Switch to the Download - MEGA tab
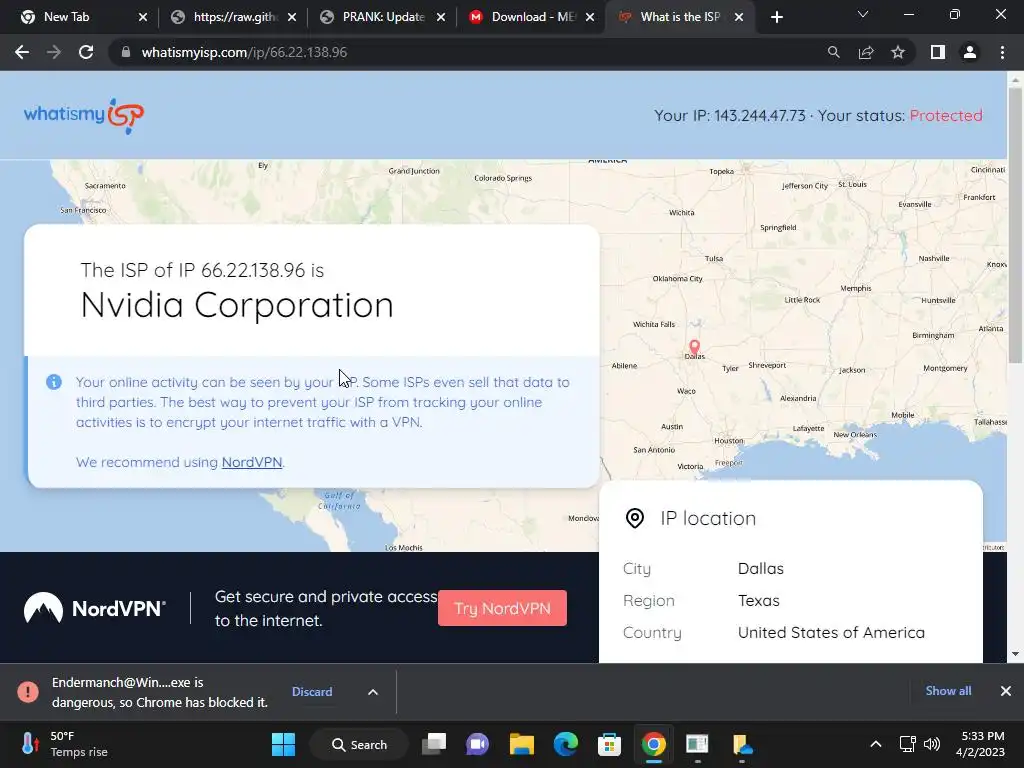 532,17
